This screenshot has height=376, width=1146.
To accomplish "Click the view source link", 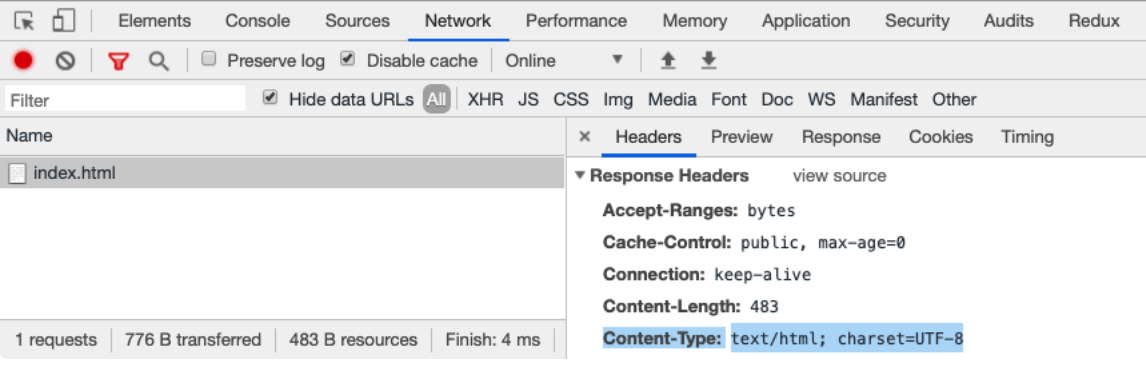I will 839,176.
